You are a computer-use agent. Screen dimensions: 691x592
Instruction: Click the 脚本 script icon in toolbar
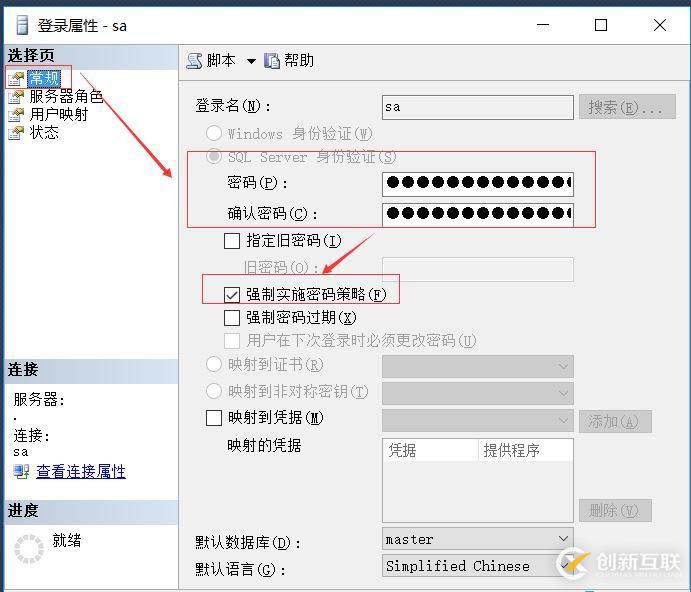click(194, 60)
